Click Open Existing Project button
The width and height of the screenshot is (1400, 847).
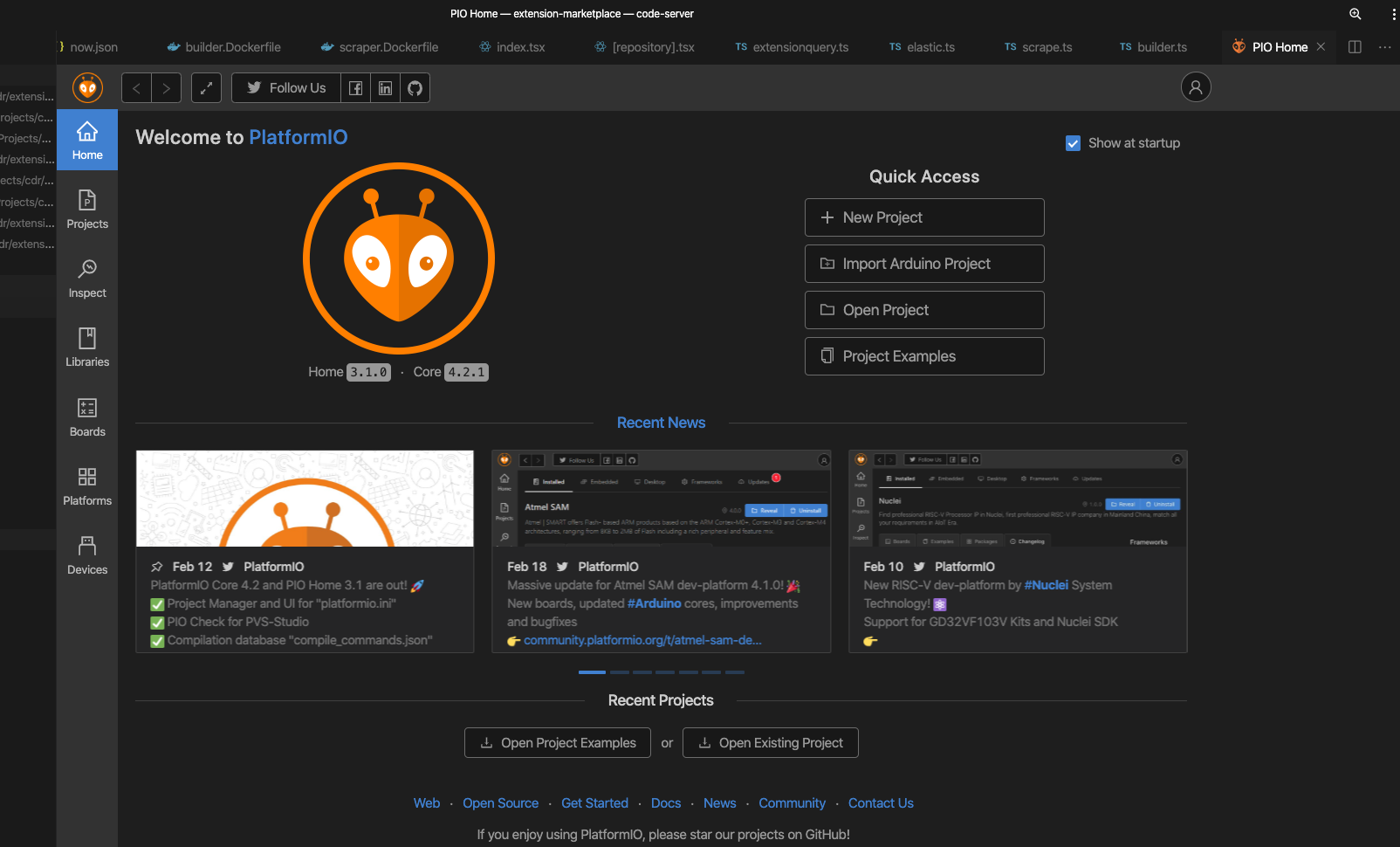pos(771,743)
